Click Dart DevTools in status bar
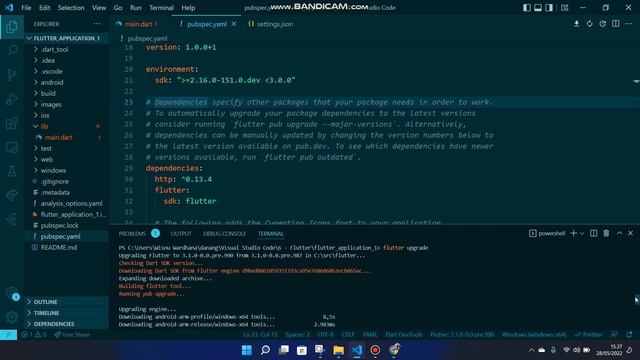 tap(404, 335)
